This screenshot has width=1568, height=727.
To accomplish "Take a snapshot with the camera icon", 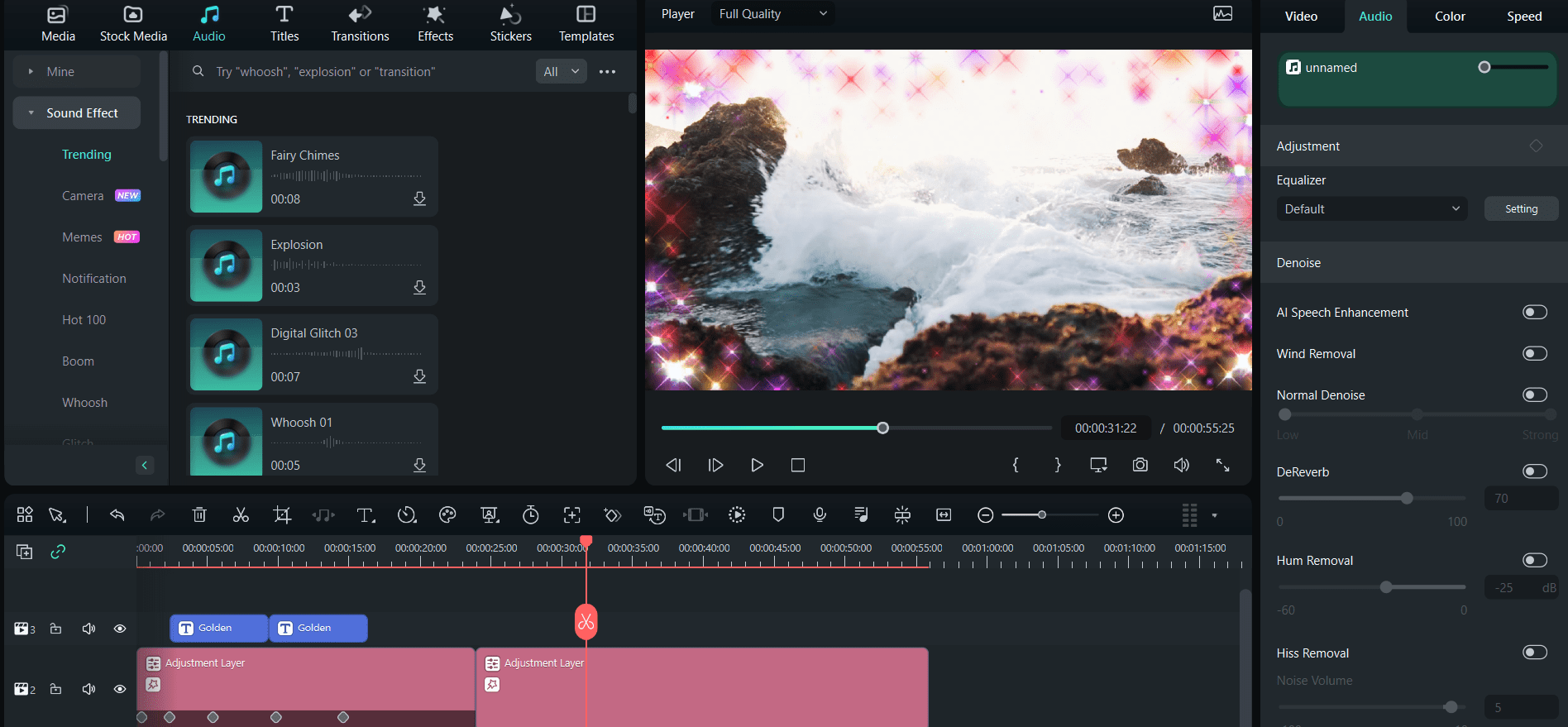I will click(x=1140, y=465).
